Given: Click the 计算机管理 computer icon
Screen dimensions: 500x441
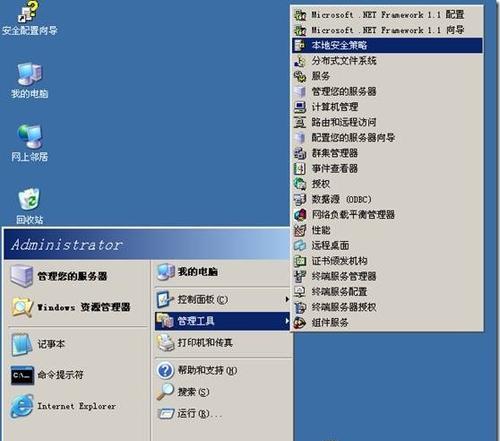Looking at the screenshot, I should coord(300,107).
